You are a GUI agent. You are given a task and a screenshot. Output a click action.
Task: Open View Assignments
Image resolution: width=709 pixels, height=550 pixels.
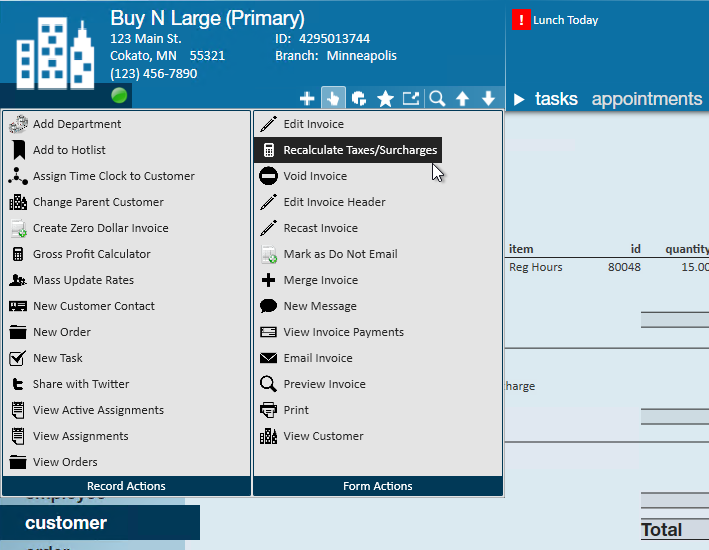[x=127, y=436]
